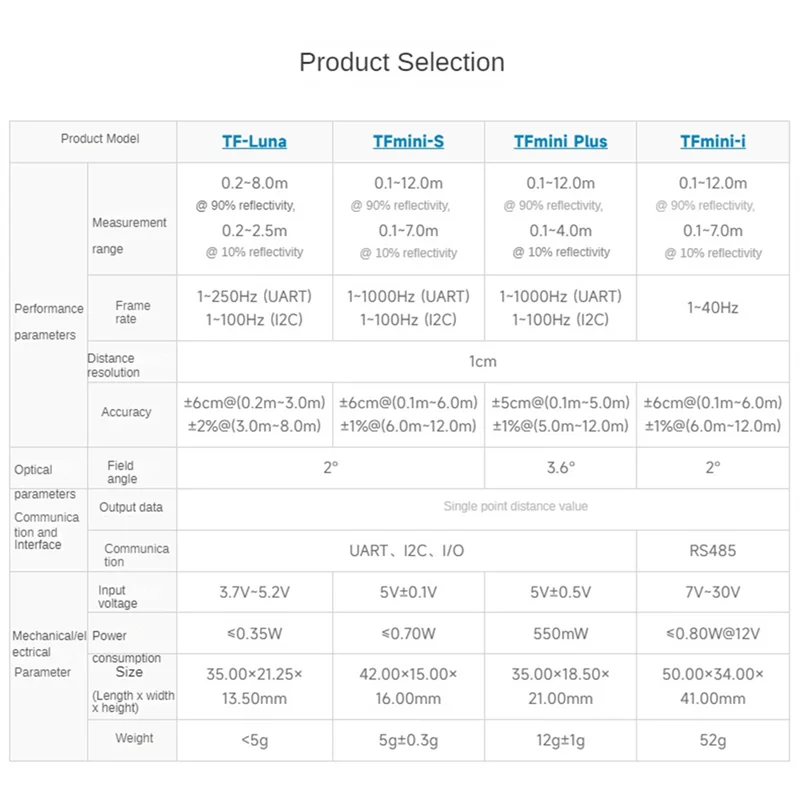Follow the TFmini-i model link
The width and height of the screenshot is (800, 800).
(713, 141)
